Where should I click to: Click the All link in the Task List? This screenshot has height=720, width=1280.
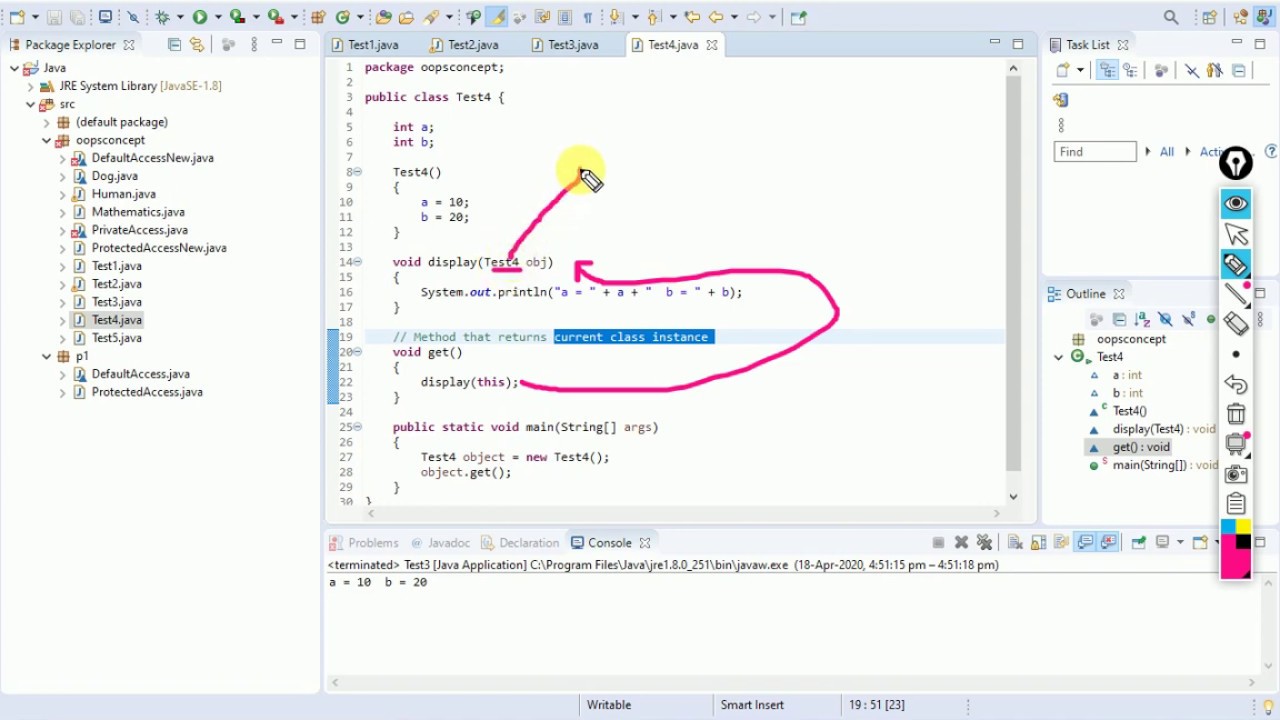coord(1167,152)
